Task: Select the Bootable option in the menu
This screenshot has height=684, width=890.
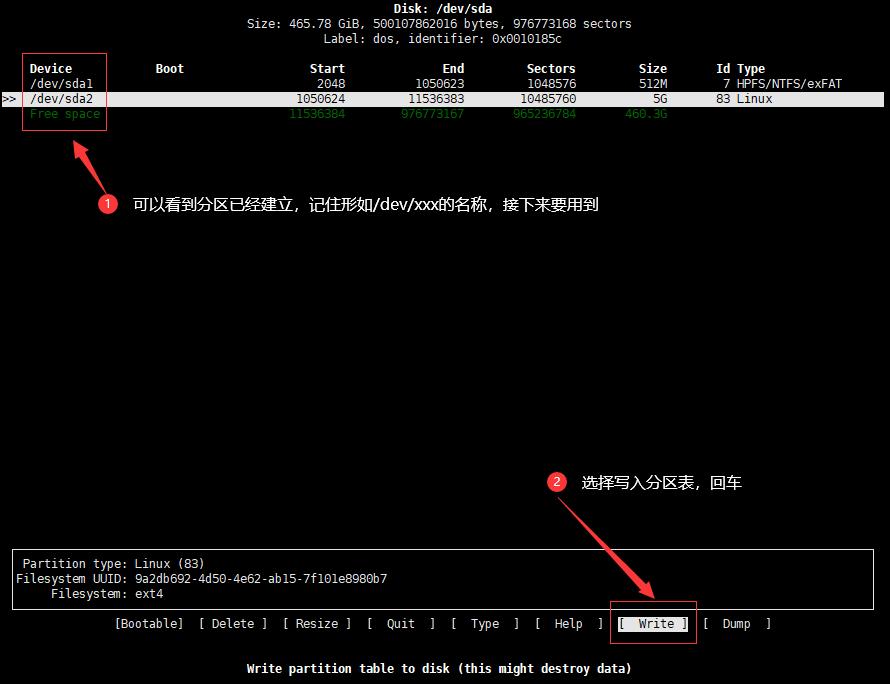Action: 148,623
